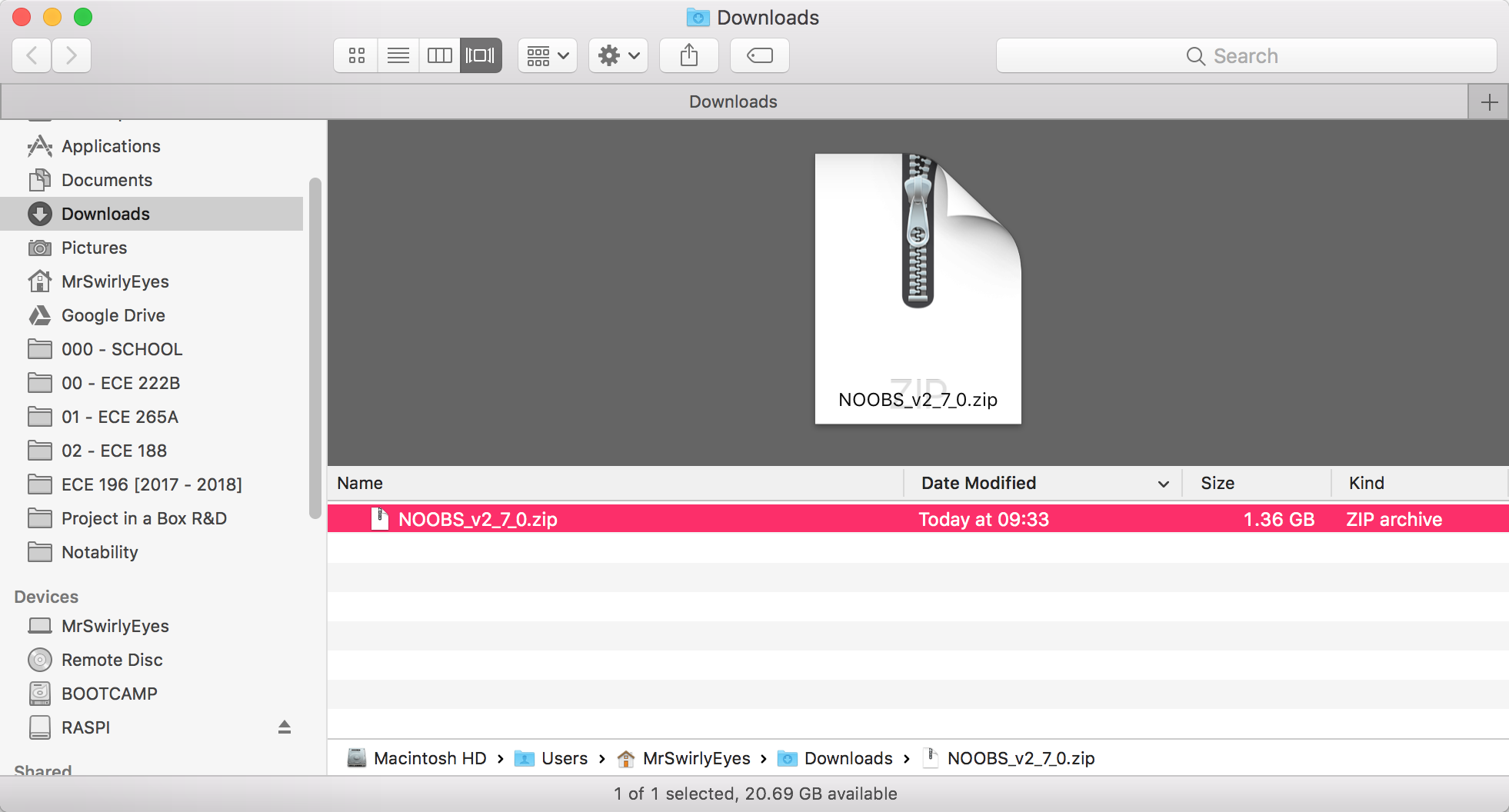Open the arrange-by grouping dropdown

[x=548, y=55]
